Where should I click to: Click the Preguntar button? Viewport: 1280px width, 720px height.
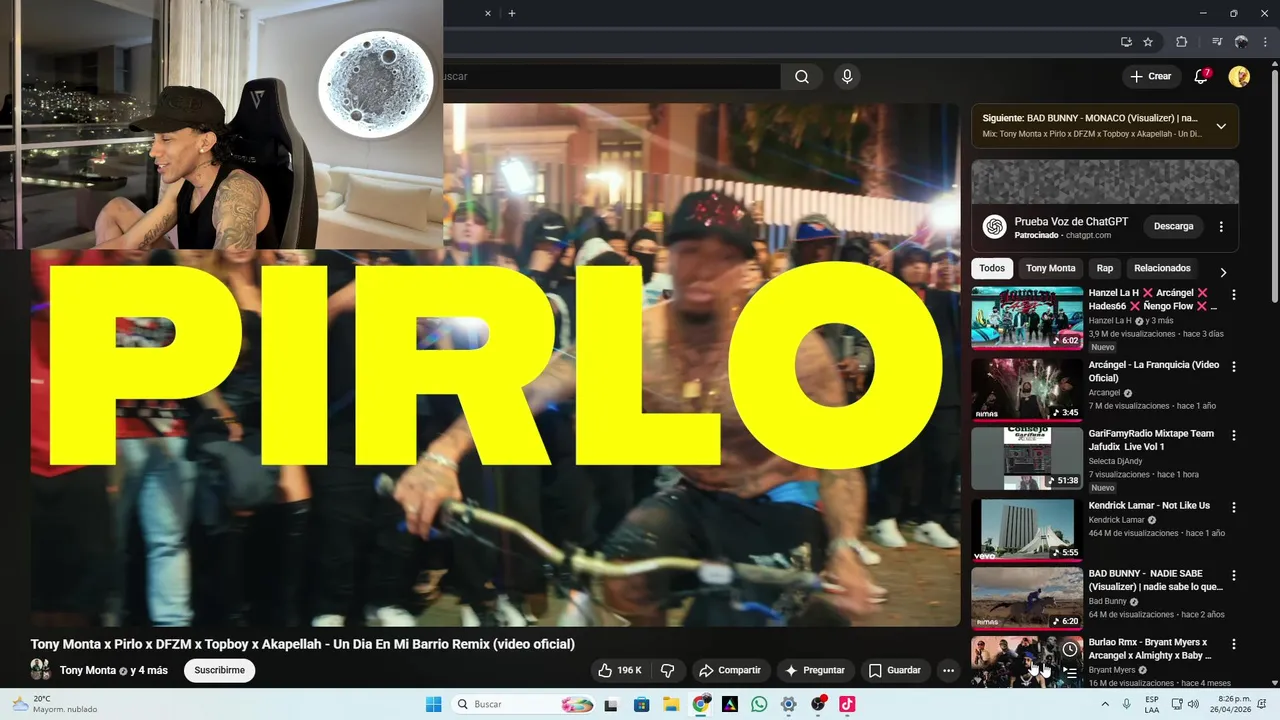(x=814, y=670)
